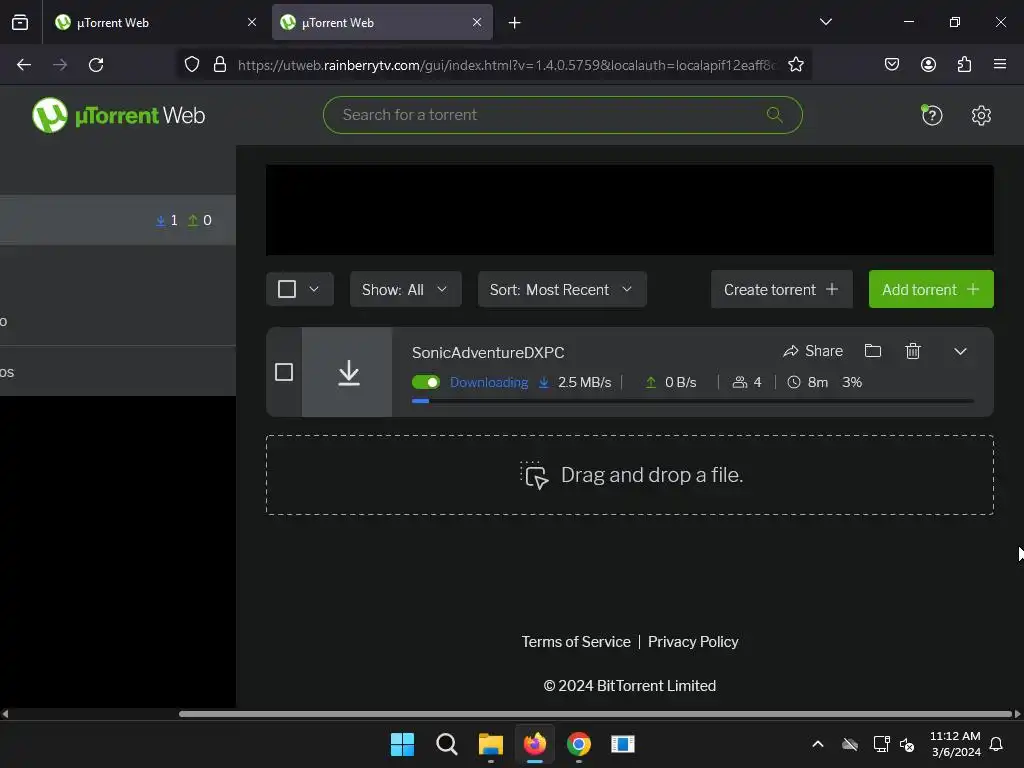Image resolution: width=1024 pixels, height=768 pixels.
Task: Open Firefox View recent browsing icon
Action: [20, 22]
